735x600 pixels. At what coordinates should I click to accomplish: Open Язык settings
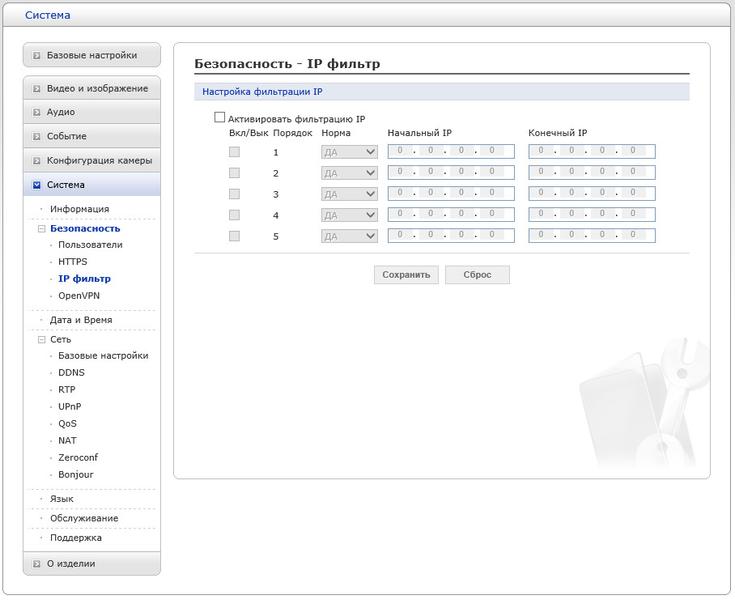click(x=62, y=499)
